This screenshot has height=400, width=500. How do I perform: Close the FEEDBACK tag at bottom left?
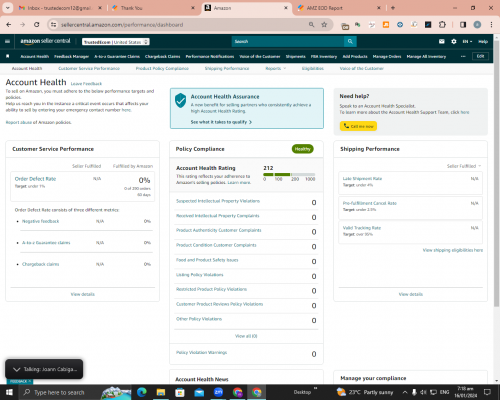click(x=30, y=381)
